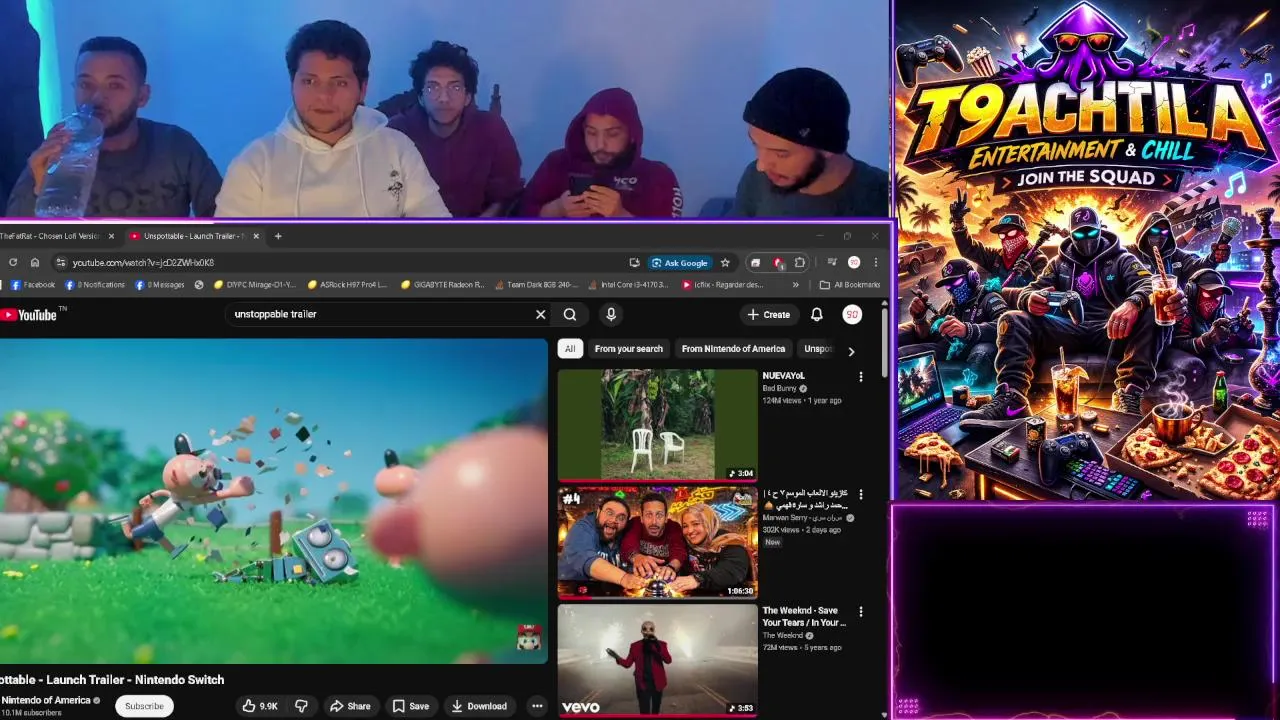Open the Facebook bookmark
Image resolution: width=1280 pixels, height=720 pixels.
pos(33,285)
